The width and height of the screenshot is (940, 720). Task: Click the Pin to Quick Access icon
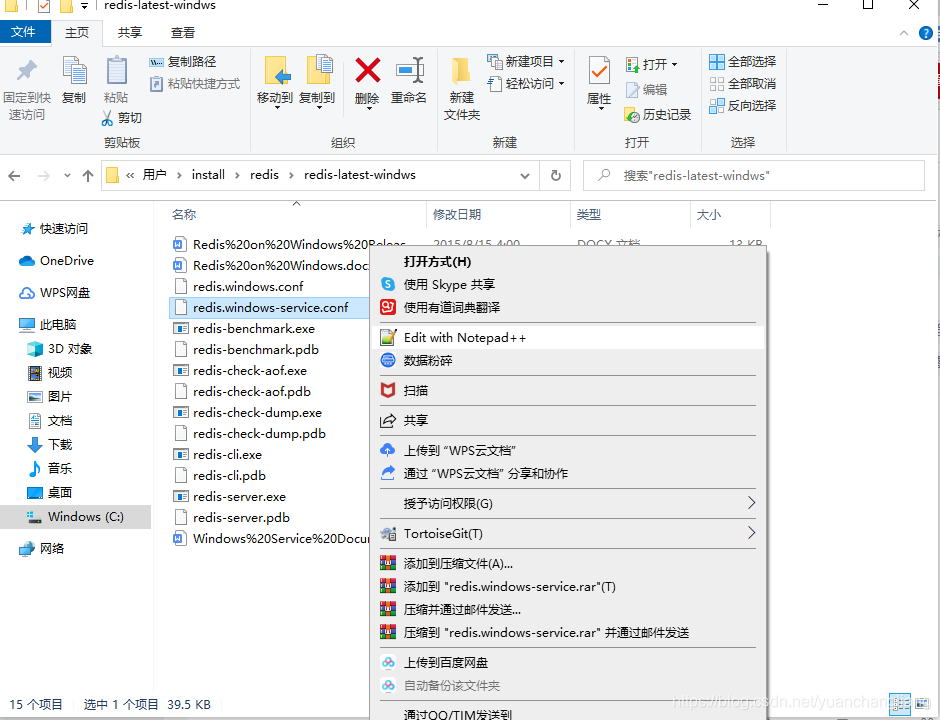pos(26,71)
